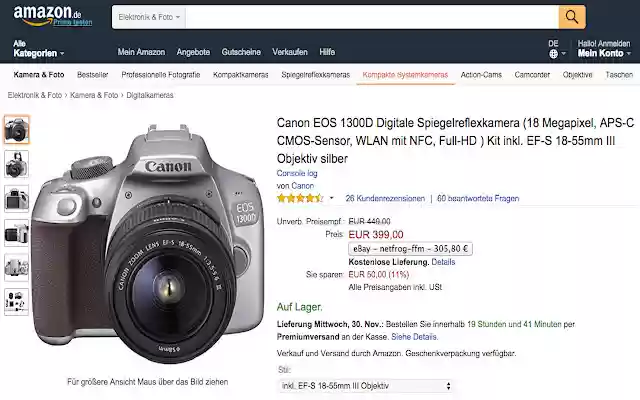Select the sixth thumbnail with kit accessories

coord(17,302)
